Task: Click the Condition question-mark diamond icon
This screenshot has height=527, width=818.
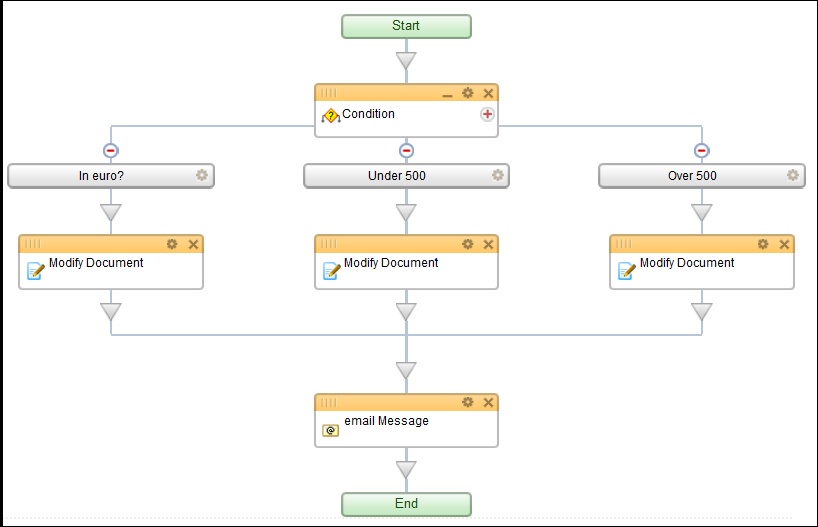Action: coord(331,115)
